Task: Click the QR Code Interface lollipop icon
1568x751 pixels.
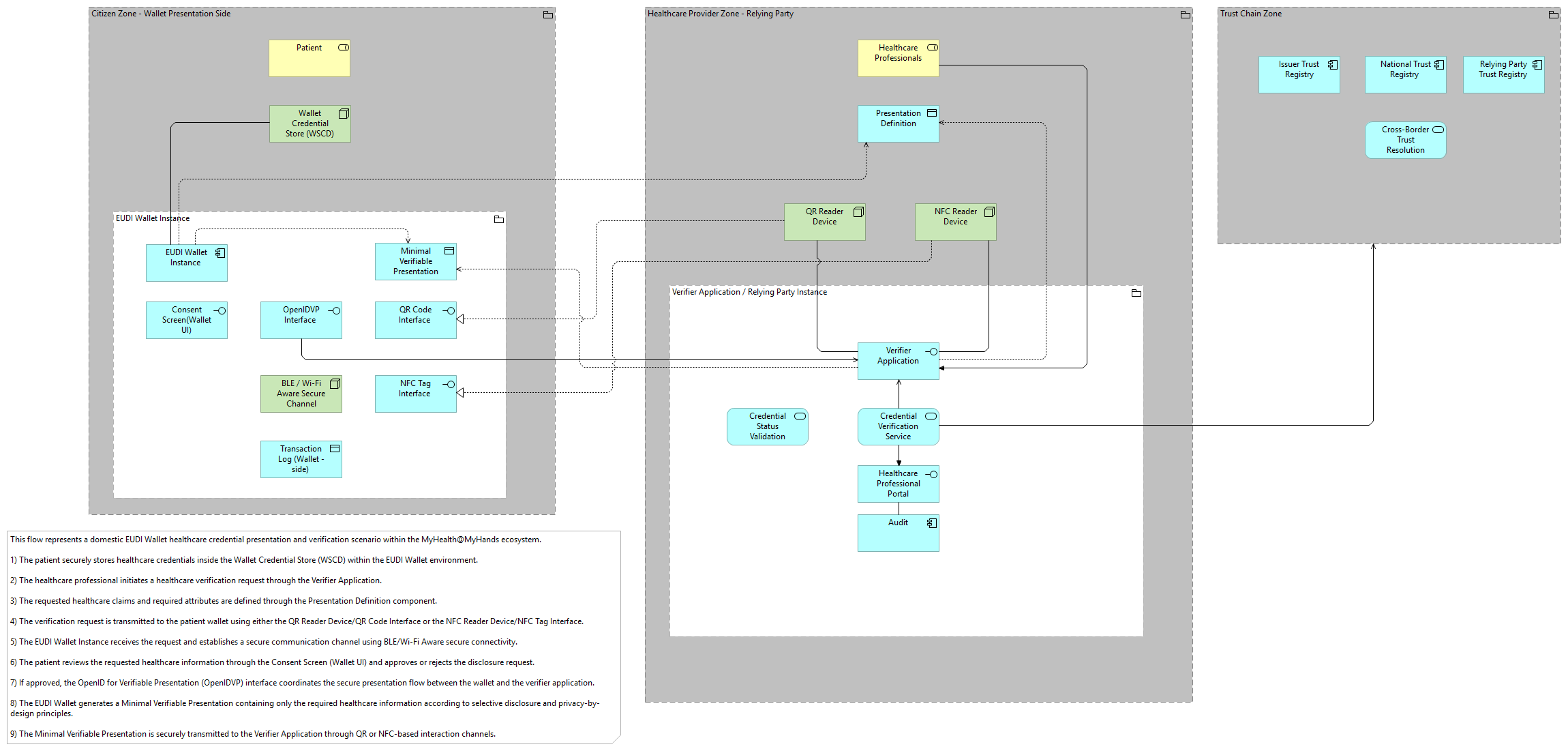Action: click(449, 310)
